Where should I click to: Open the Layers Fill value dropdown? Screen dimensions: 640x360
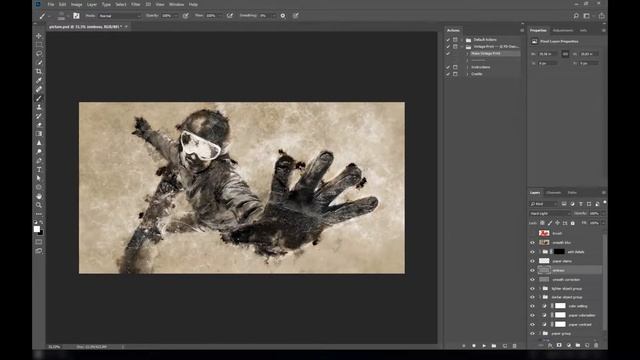coord(603,223)
